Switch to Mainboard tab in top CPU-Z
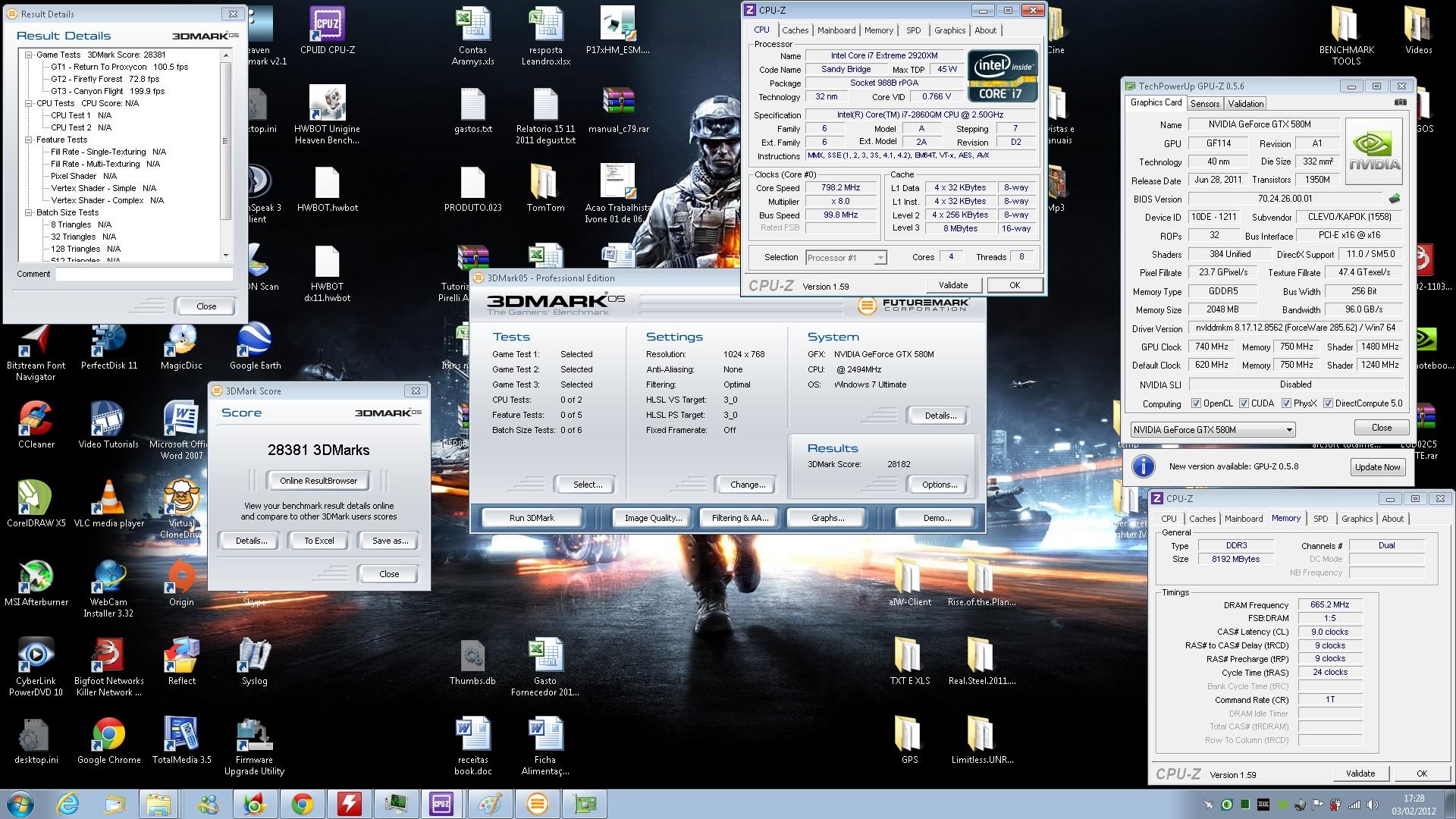This screenshot has width=1456, height=819. 836,30
